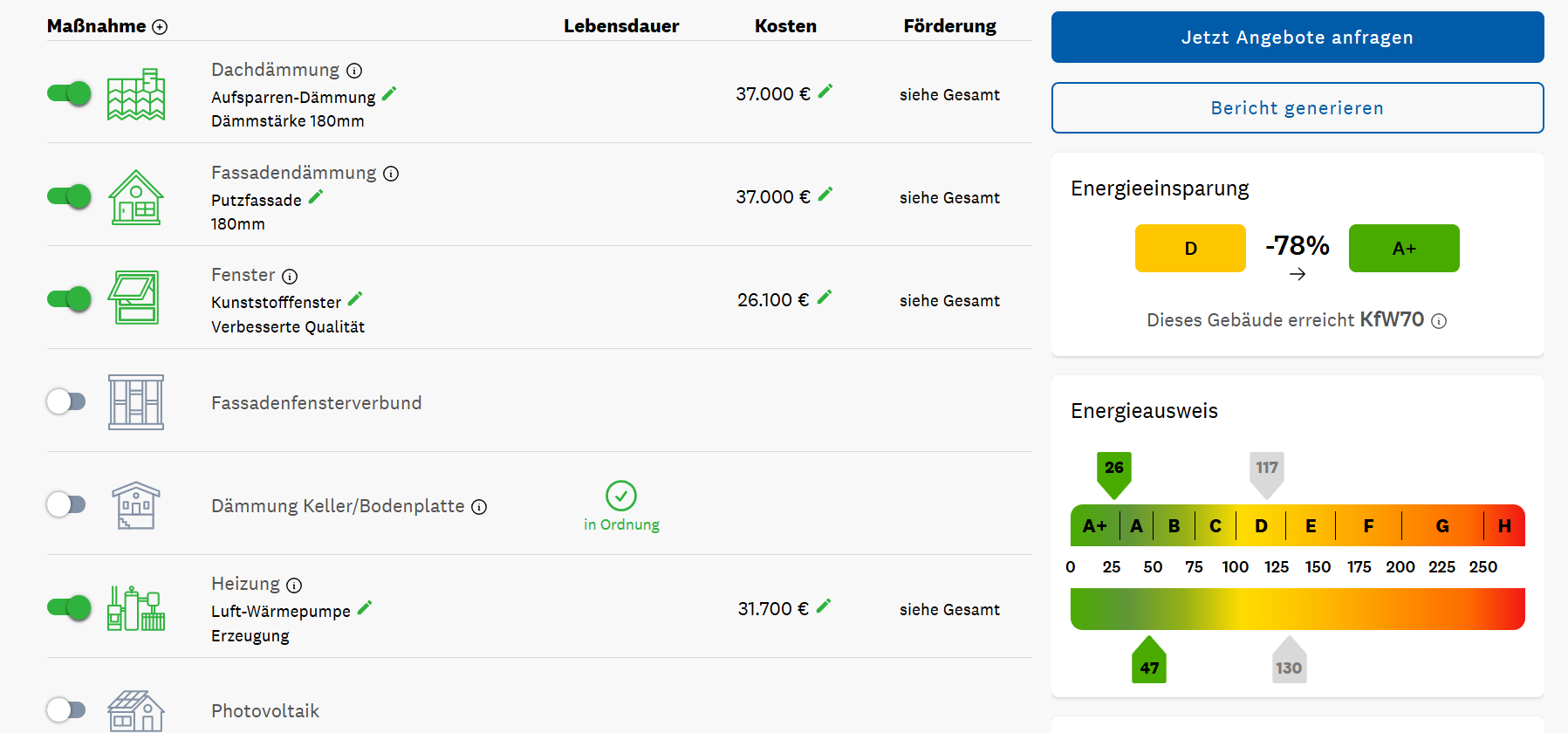Show info for Fassadendämmung
Viewport: 1568px width, 733px height.
391,174
